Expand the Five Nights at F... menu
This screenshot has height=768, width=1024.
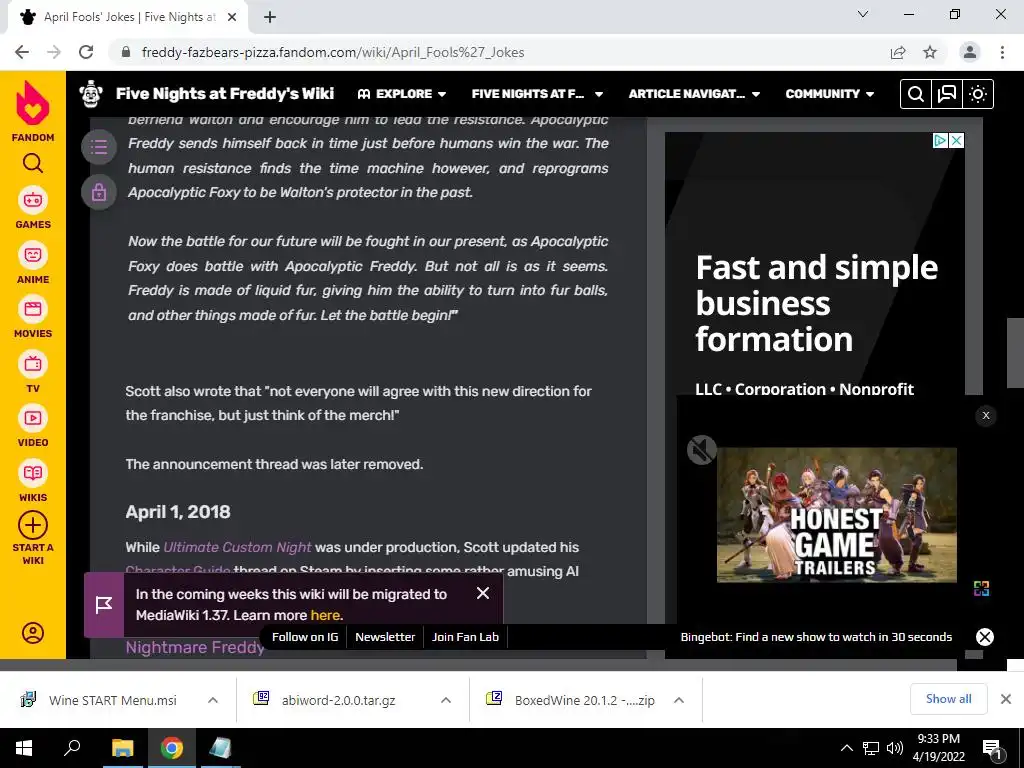[x=537, y=94]
